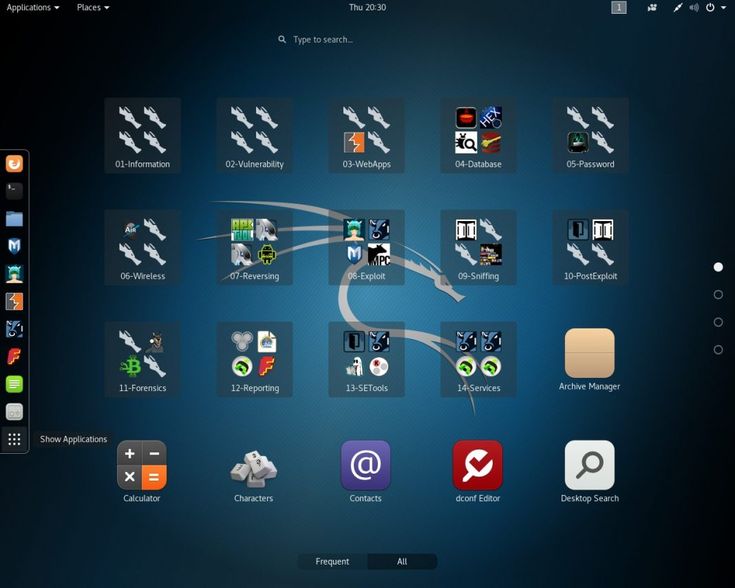Focus the Type to search field
The image size is (735, 588).
[x=368, y=39]
